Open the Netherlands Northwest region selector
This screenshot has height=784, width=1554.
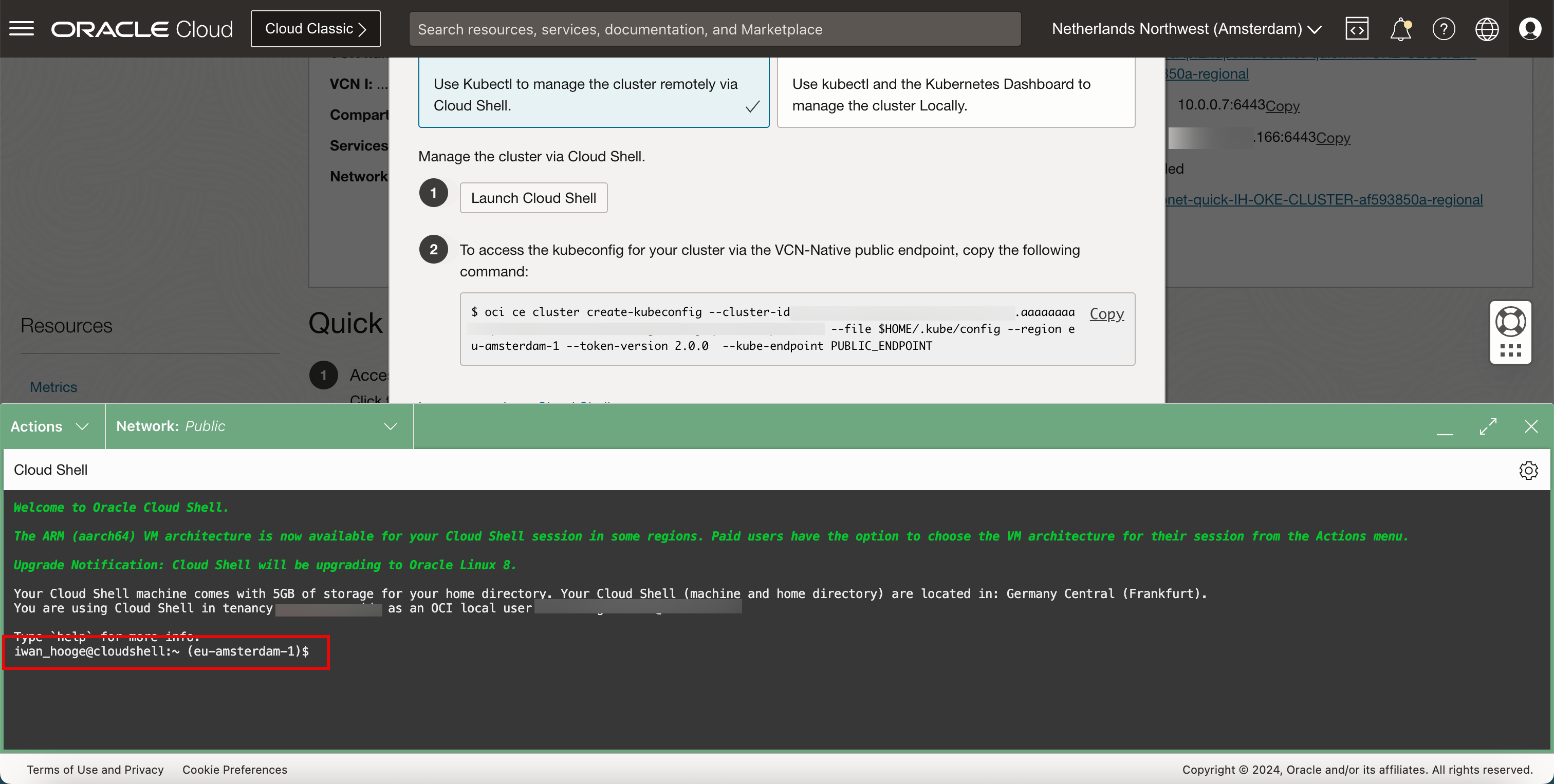coord(1186,28)
